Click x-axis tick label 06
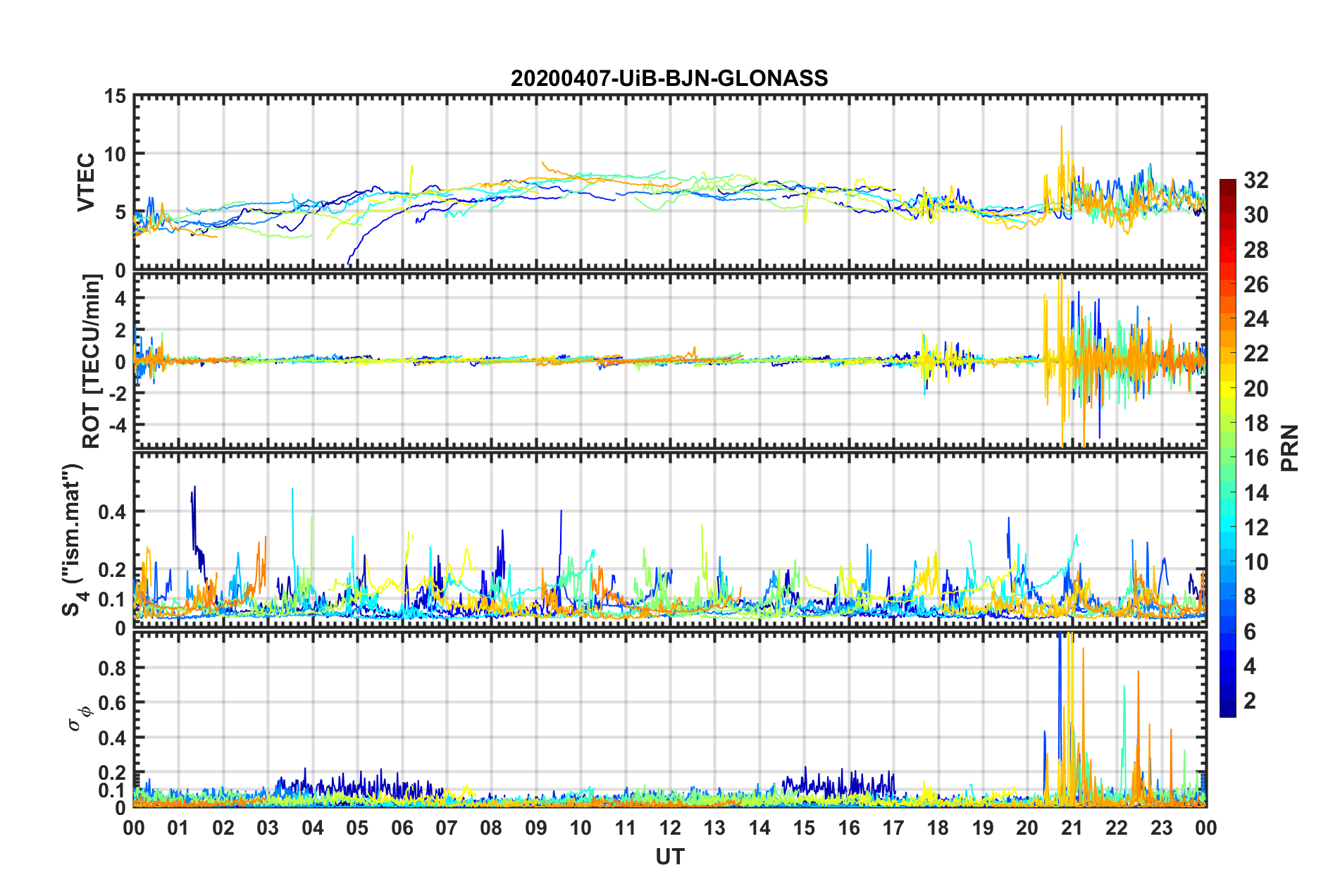 tap(402, 828)
